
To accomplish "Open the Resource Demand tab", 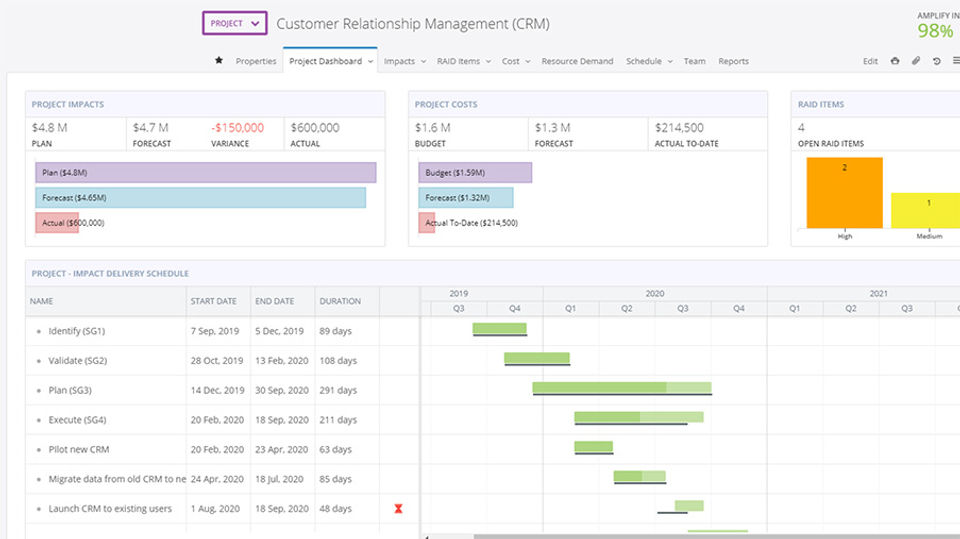I will click(x=577, y=61).
